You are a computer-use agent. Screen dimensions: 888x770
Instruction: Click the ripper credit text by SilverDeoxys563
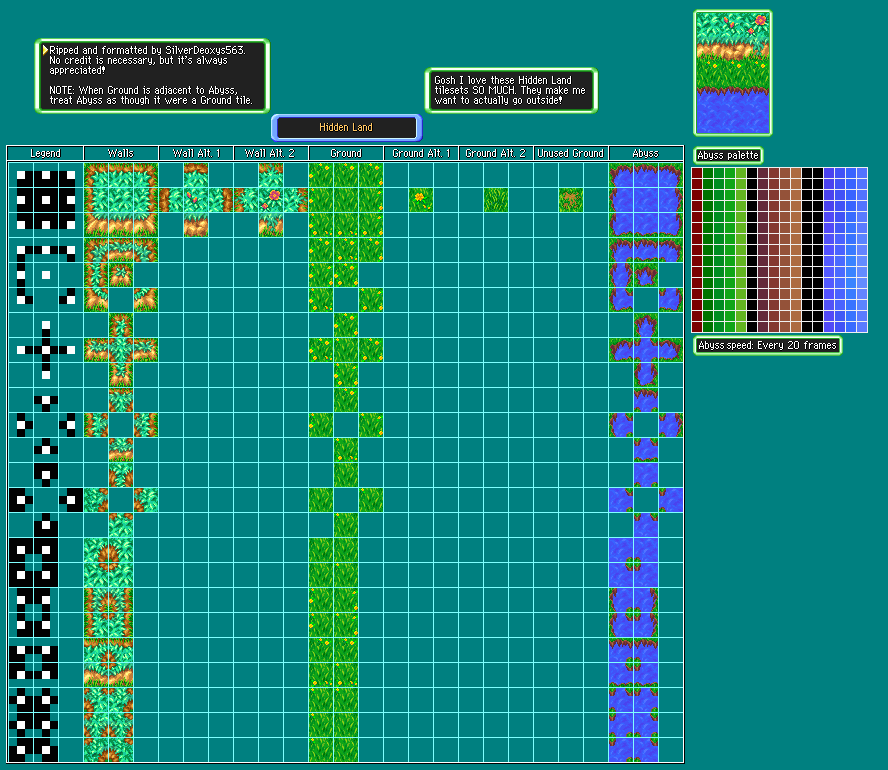pyautogui.click(x=147, y=60)
